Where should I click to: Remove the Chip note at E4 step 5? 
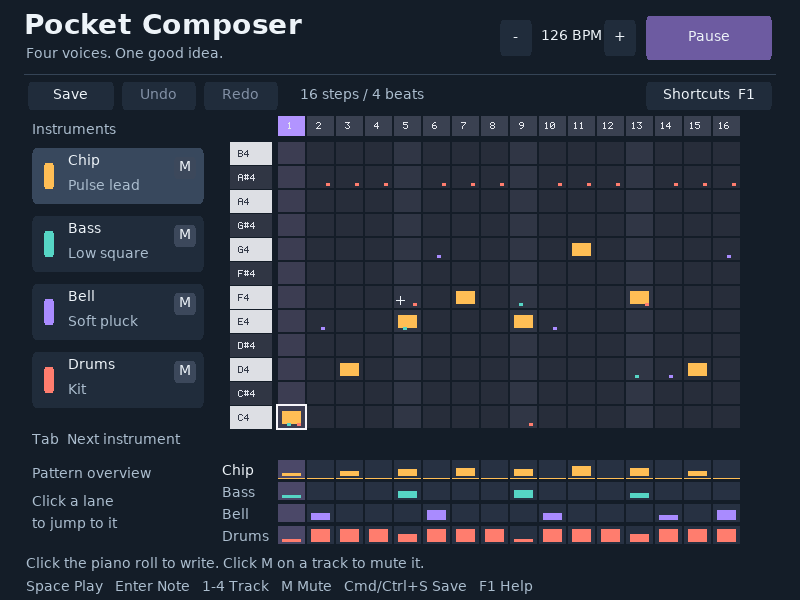(x=407, y=321)
